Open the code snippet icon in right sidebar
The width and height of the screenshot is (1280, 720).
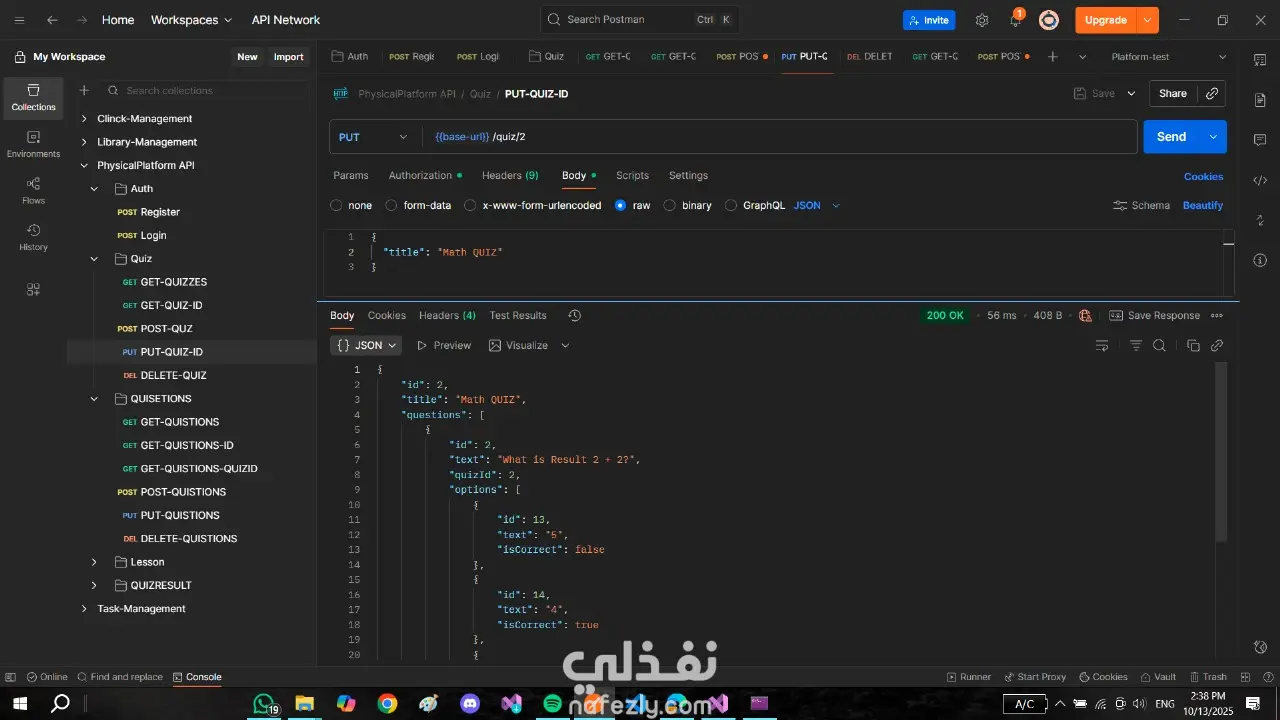click(1260, 180)
